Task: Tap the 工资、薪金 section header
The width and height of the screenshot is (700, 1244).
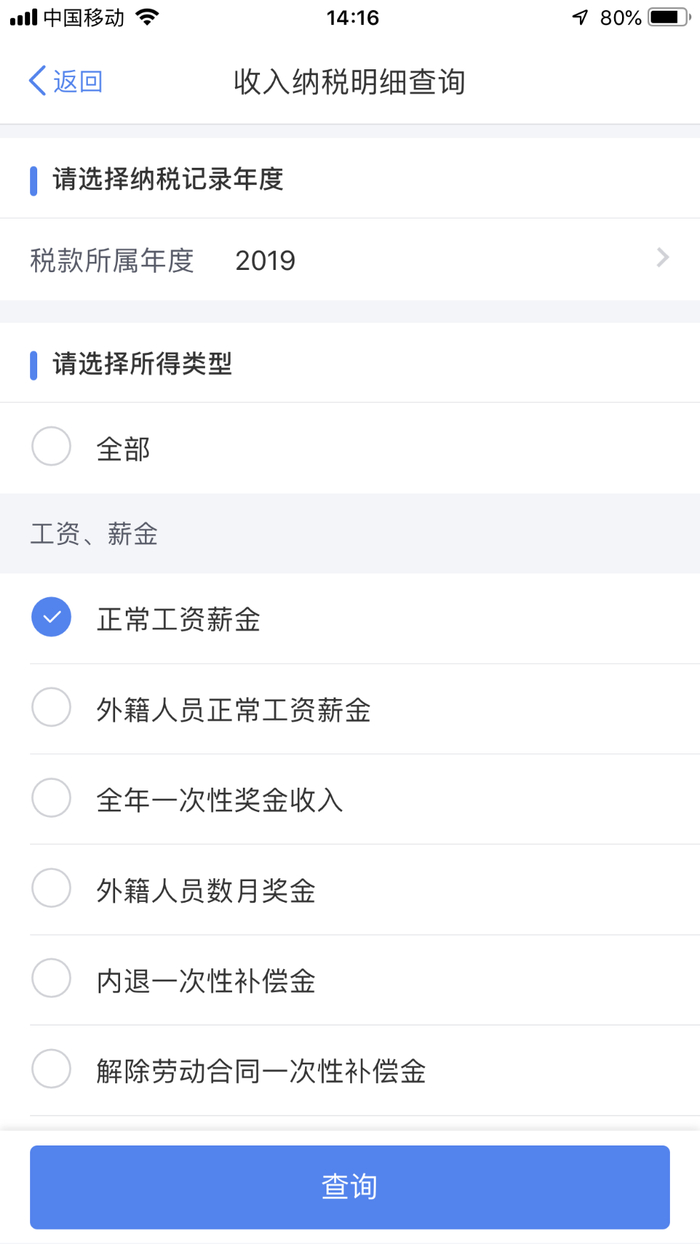Action: coord(94,533)
